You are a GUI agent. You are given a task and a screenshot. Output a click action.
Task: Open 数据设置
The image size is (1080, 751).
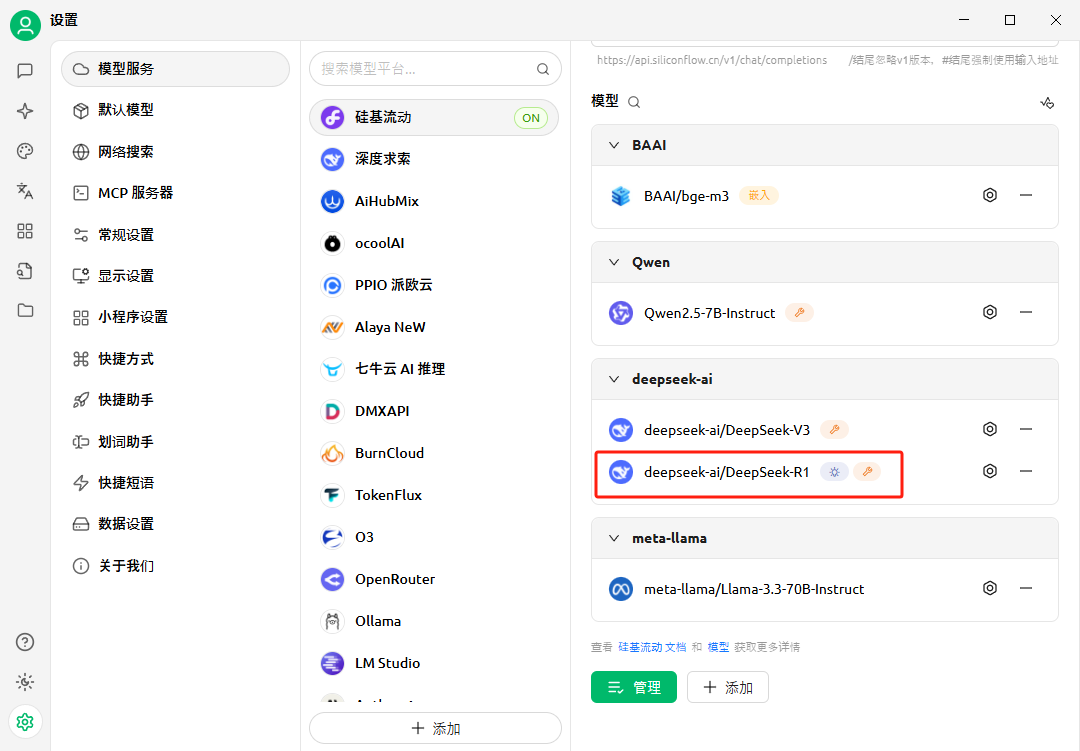[176, 524]
